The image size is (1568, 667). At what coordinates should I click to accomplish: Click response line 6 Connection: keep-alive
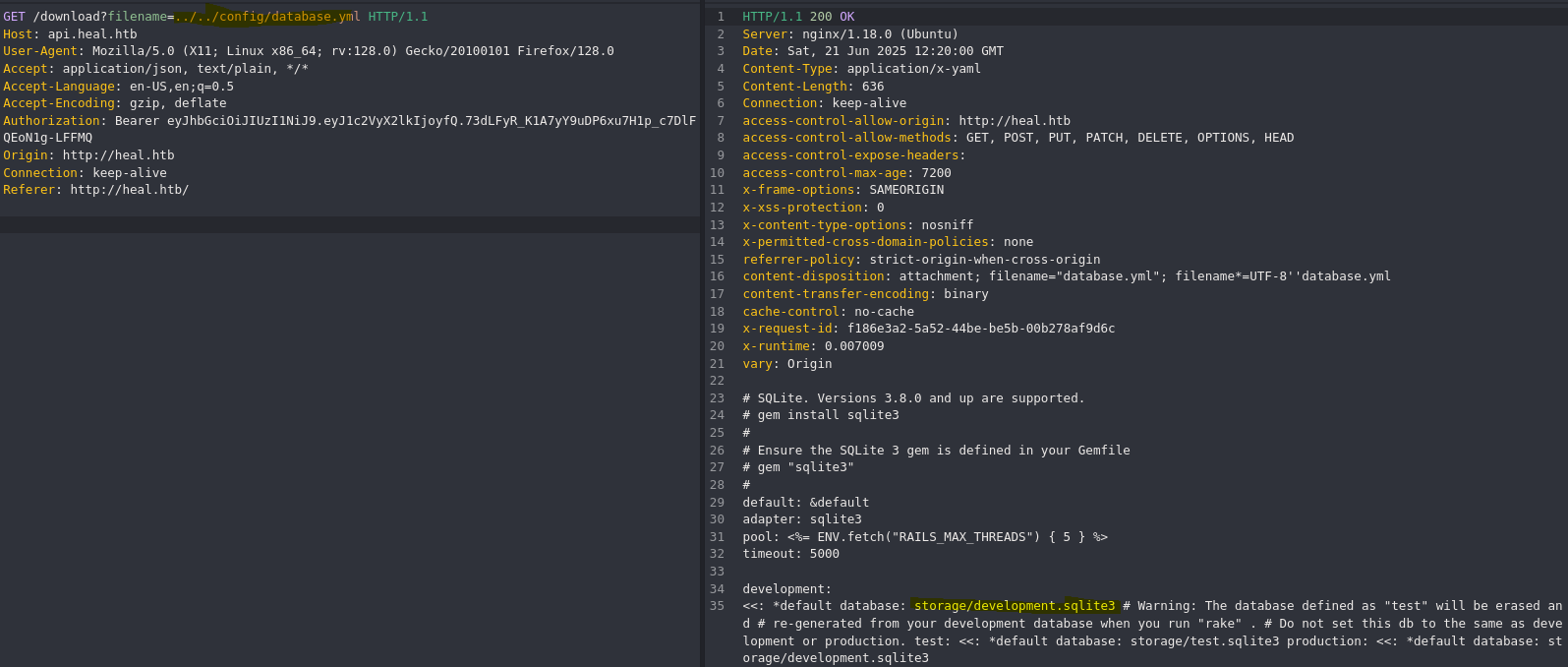[824, 103]
